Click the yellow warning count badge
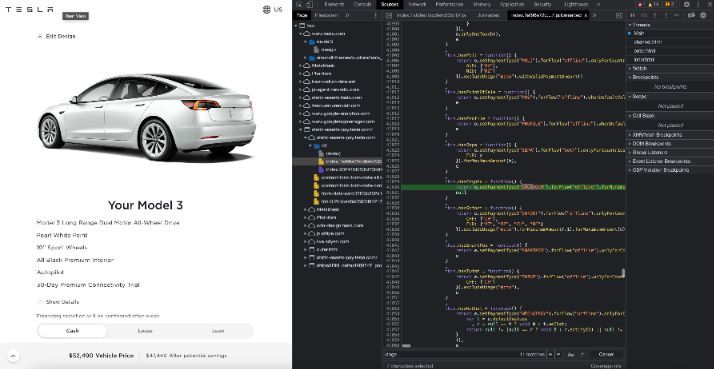This screenshot has width=714, height=369. click(653, 4)
